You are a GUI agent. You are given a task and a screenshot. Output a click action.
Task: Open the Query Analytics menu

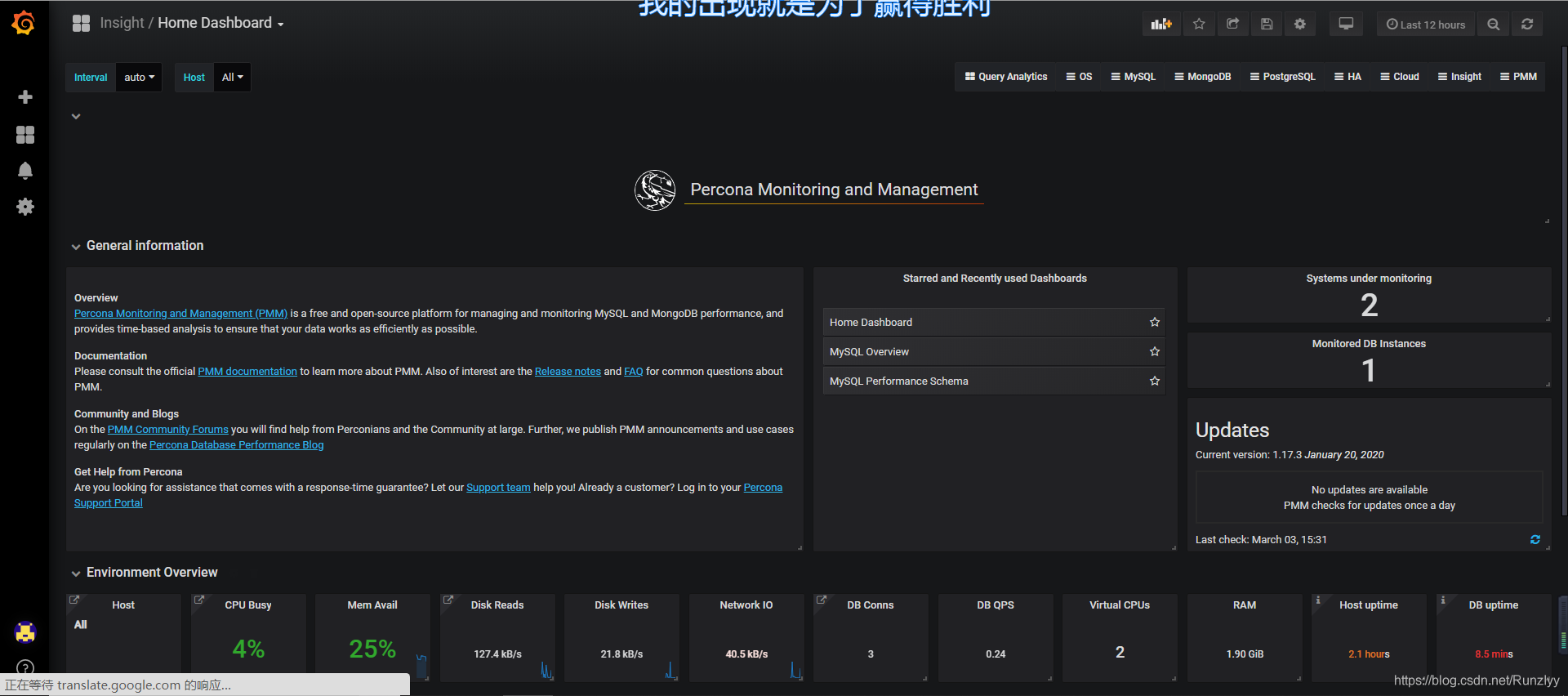coord(1006,77)
